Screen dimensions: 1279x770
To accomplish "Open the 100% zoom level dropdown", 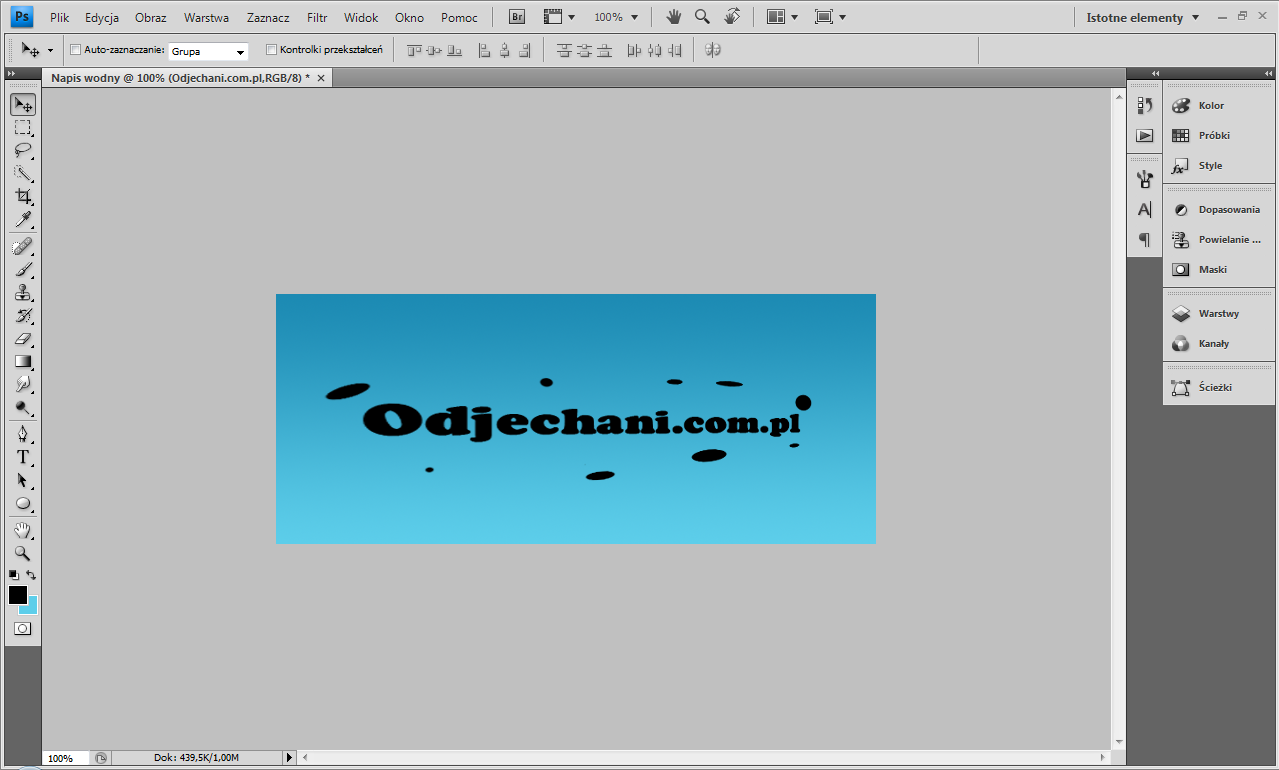I will pos(616,17).
